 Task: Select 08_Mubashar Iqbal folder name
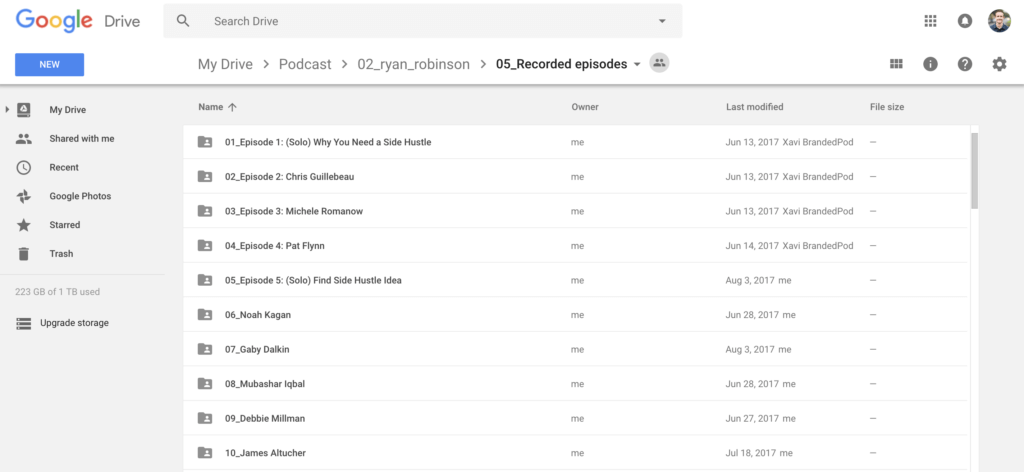point(264,384)
